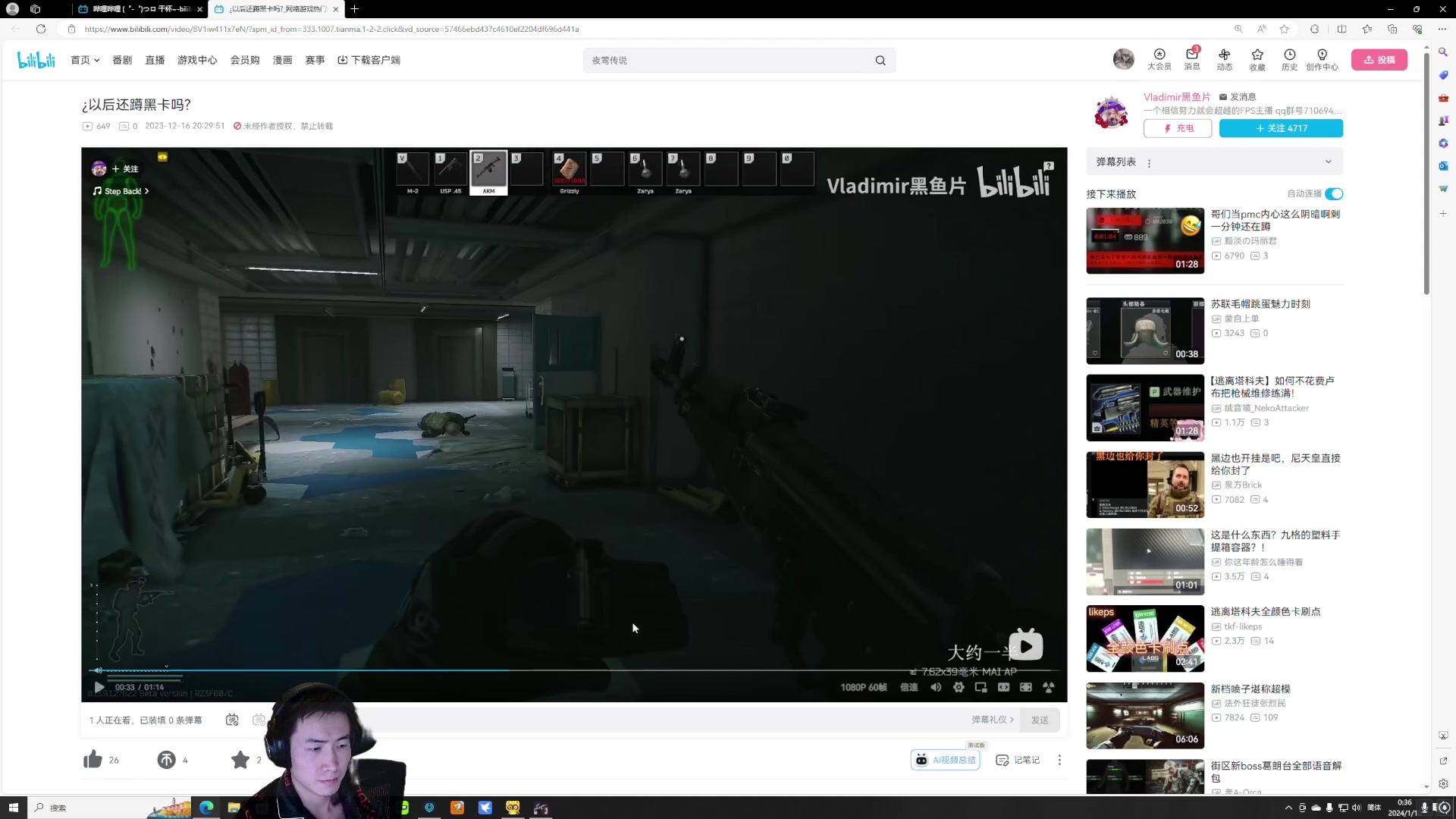Open 弹幕礼仪 etiquette link
This screenshot has width=1456, height=819.
click(x=993, y=720)
